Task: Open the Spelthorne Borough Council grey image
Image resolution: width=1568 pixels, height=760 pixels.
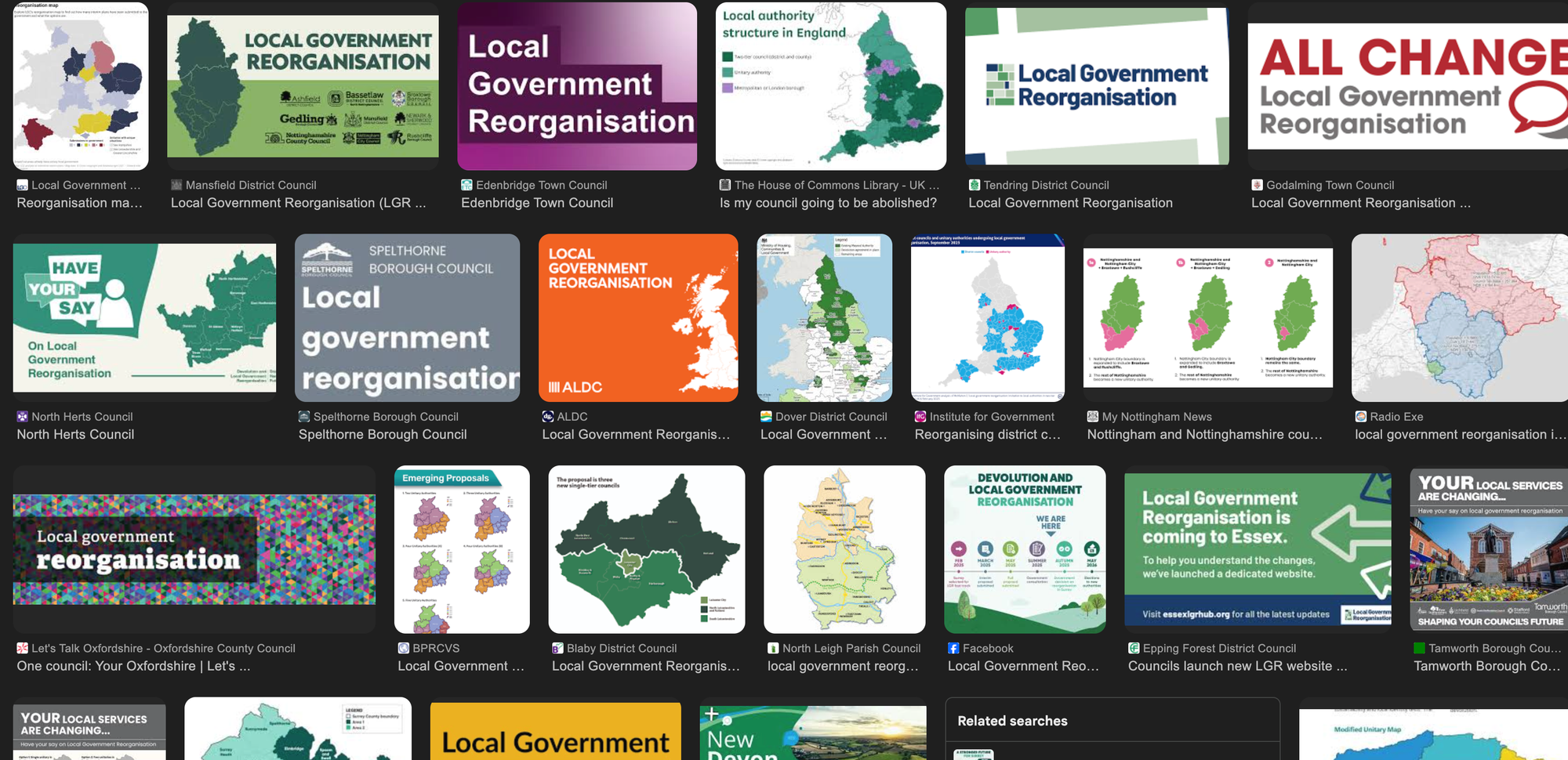Action: 407,318
